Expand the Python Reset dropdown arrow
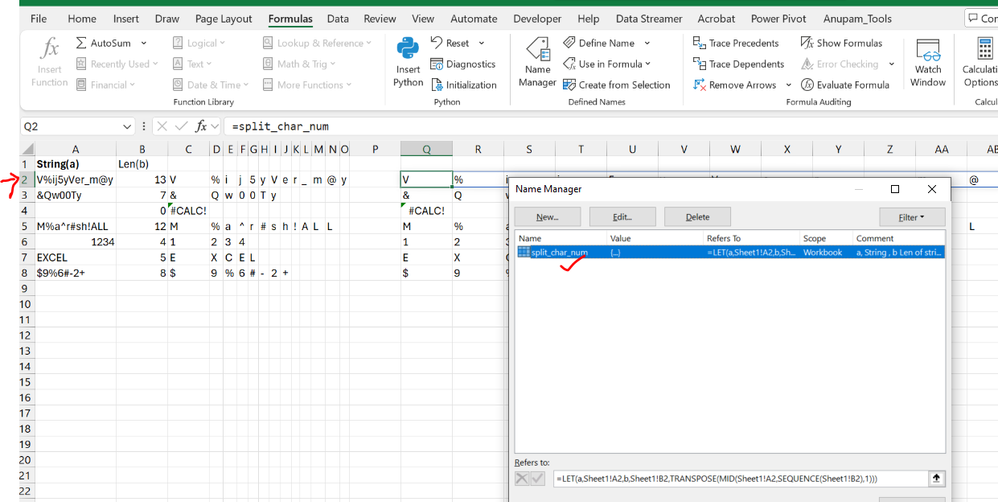The height and width of the screenshot is (502, 998). (x=481, y=43)
